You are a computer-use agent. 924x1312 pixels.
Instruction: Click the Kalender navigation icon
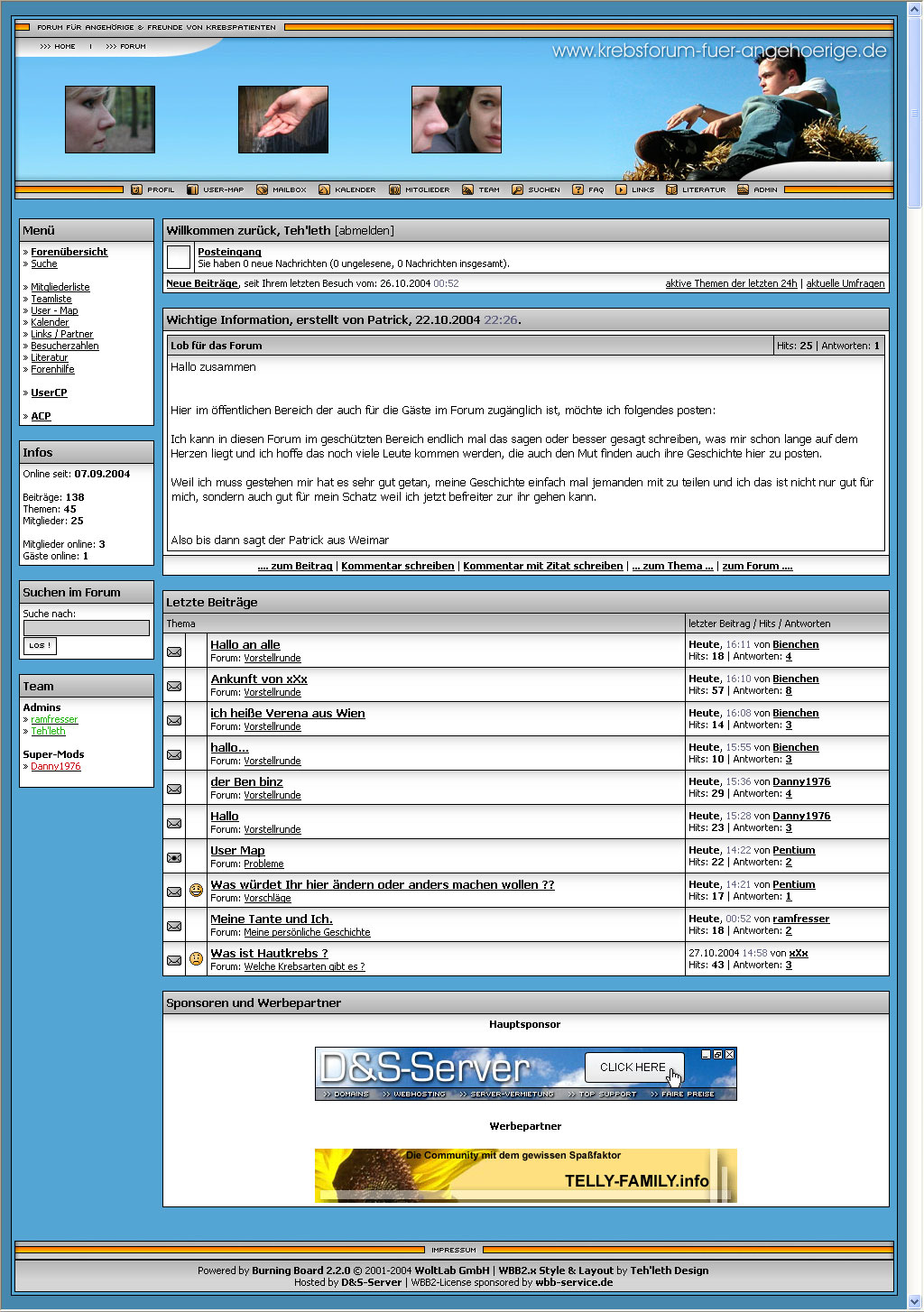[324, 189]
